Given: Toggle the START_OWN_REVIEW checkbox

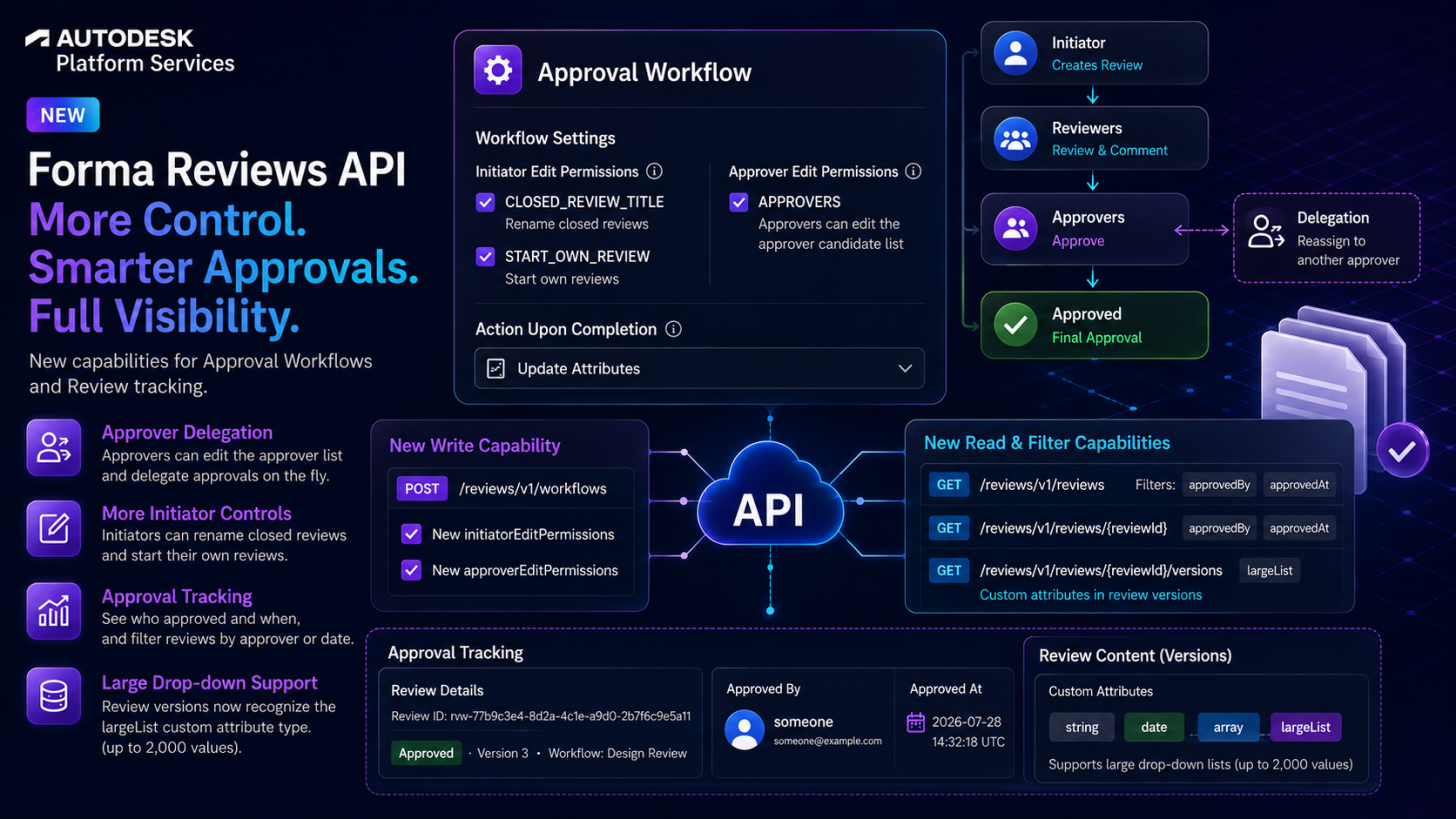Looking at the screenshot, I should [486, 257].
